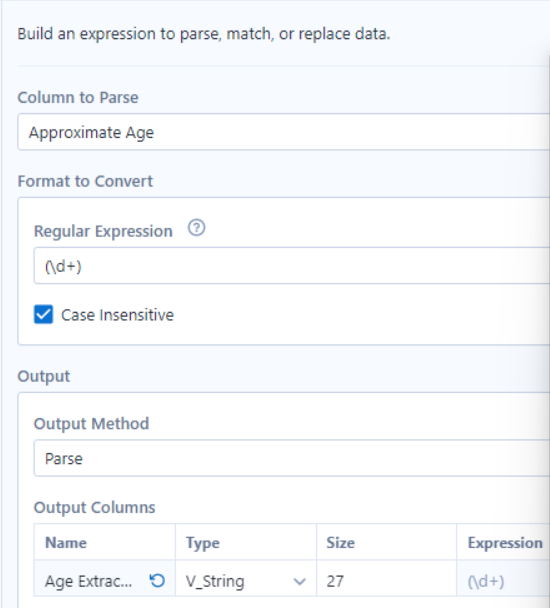Image resolution: width=550 pixels, height=608 pixels.
Task: Click the Expression cell in the output row
Action: pyautogui.click(x=503, y=580)
